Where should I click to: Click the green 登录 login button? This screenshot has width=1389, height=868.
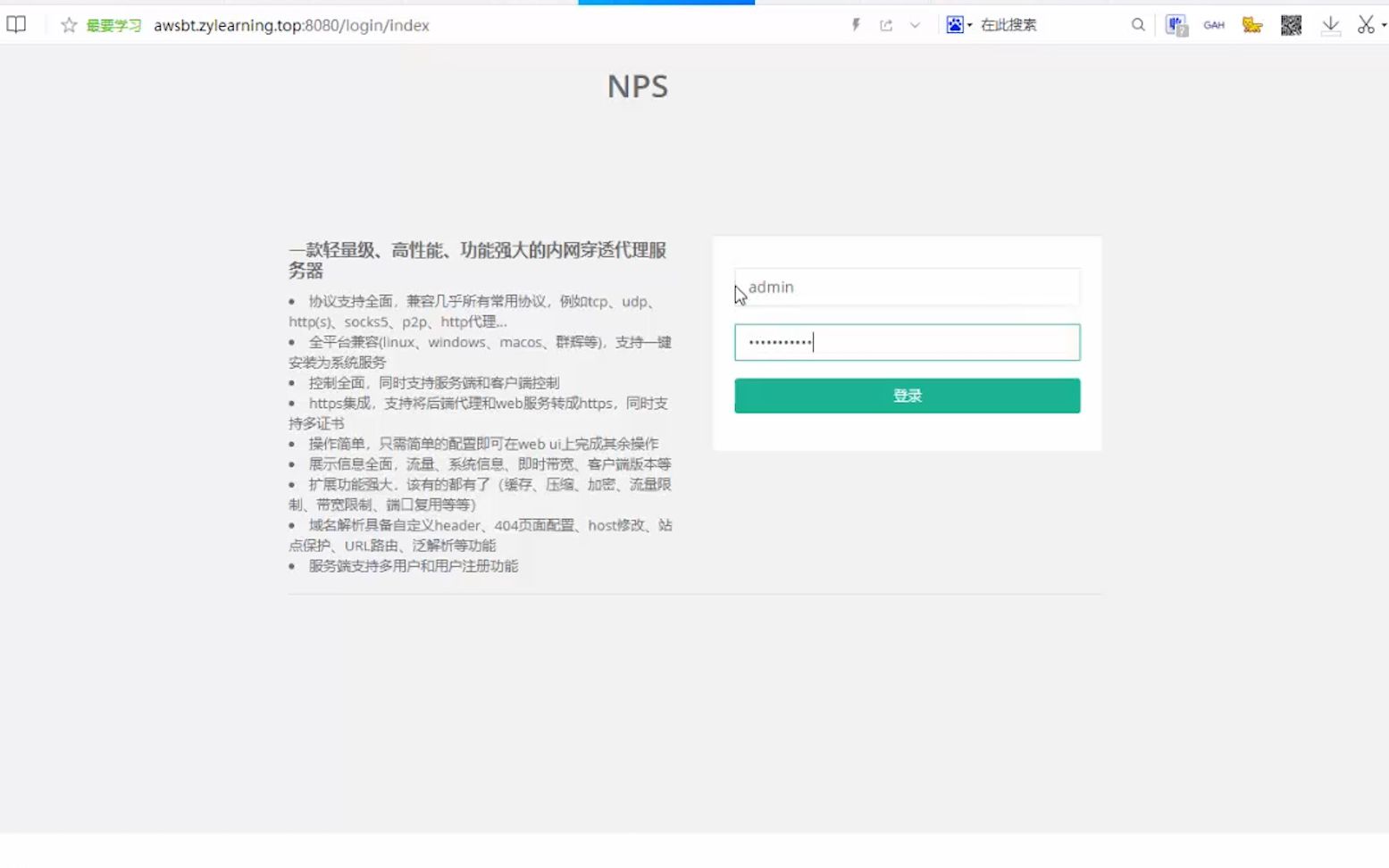[907, 396]
